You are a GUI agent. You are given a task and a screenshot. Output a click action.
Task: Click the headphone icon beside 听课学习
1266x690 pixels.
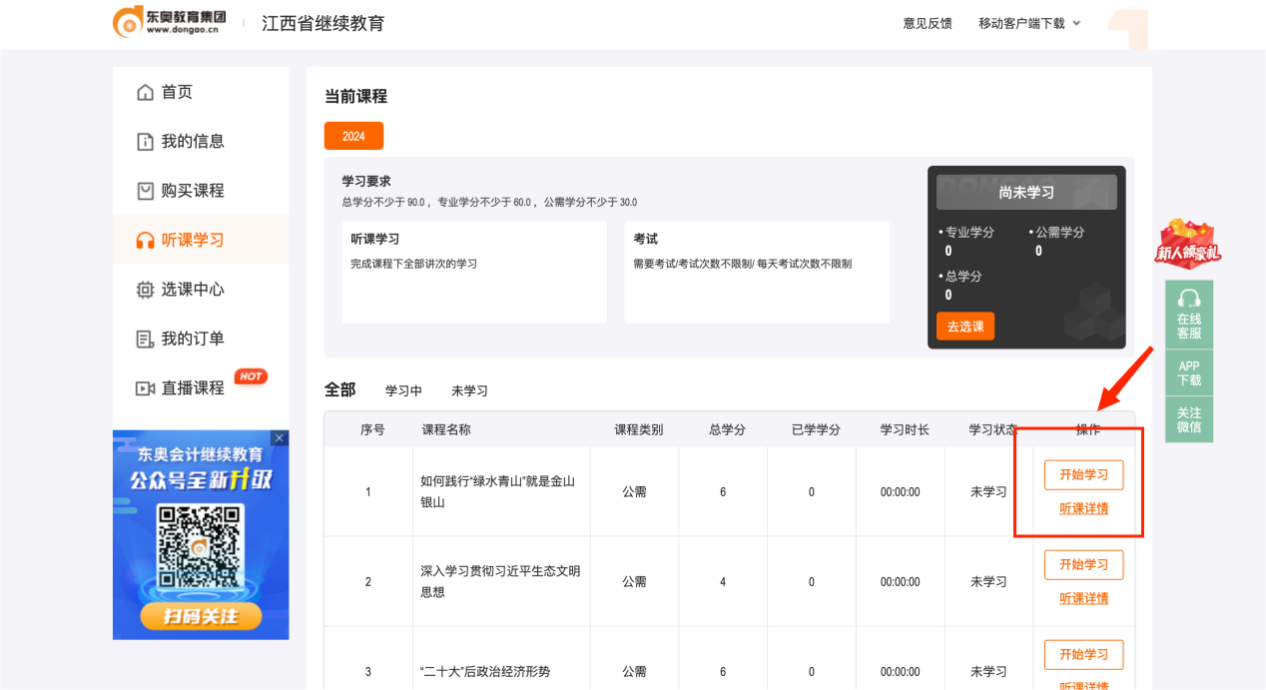145,240
